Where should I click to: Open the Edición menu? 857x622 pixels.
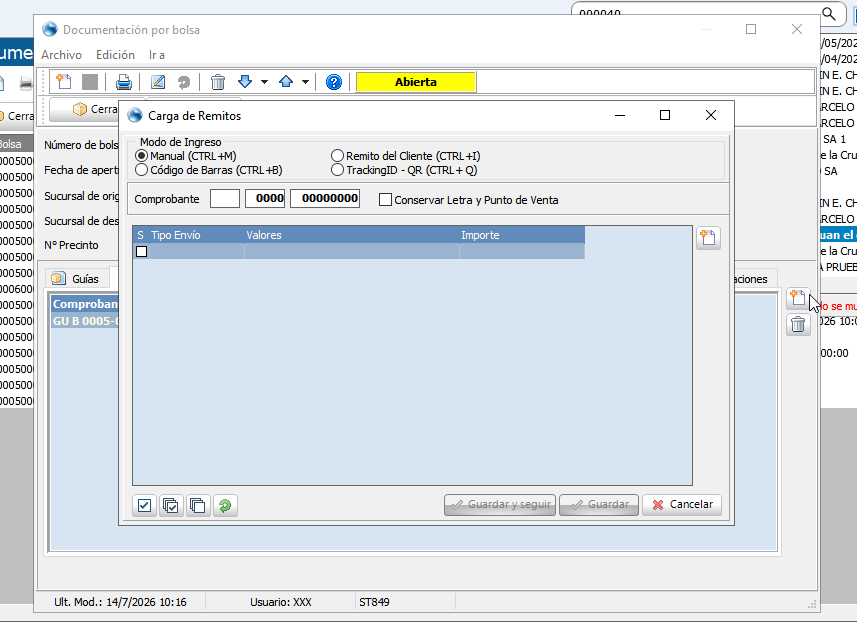pos(115,55)
